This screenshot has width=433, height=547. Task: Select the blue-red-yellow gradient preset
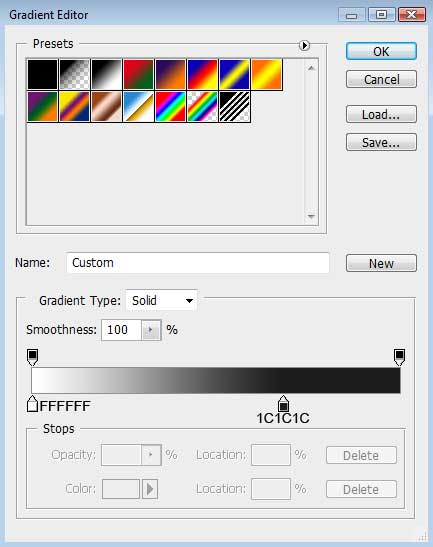point(203,74)
